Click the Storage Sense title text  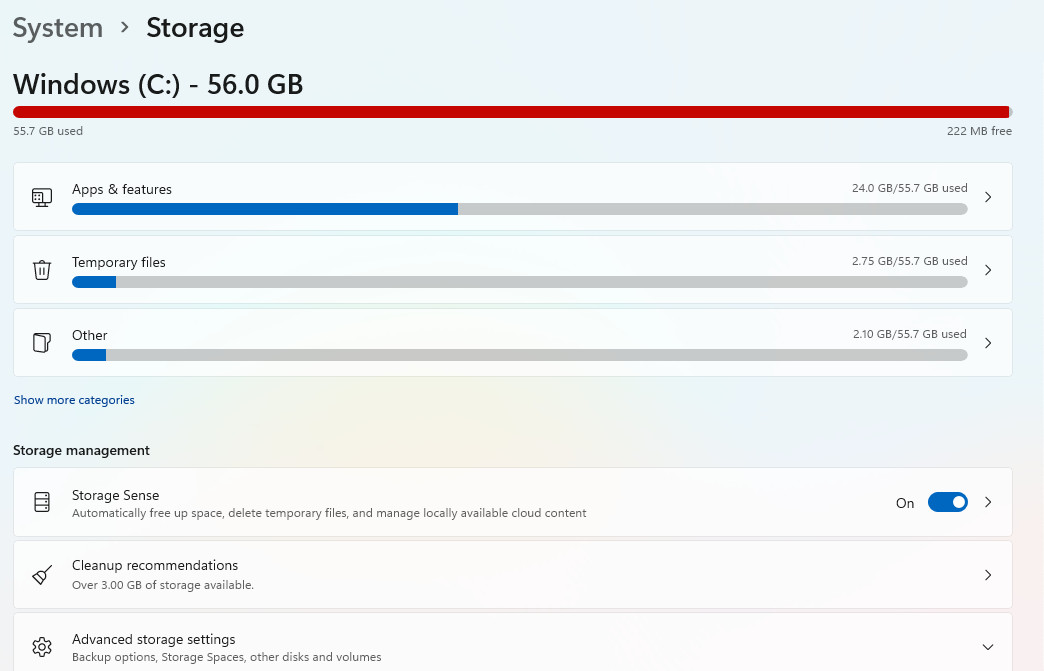pyautogui.click(x=115, y=495)
